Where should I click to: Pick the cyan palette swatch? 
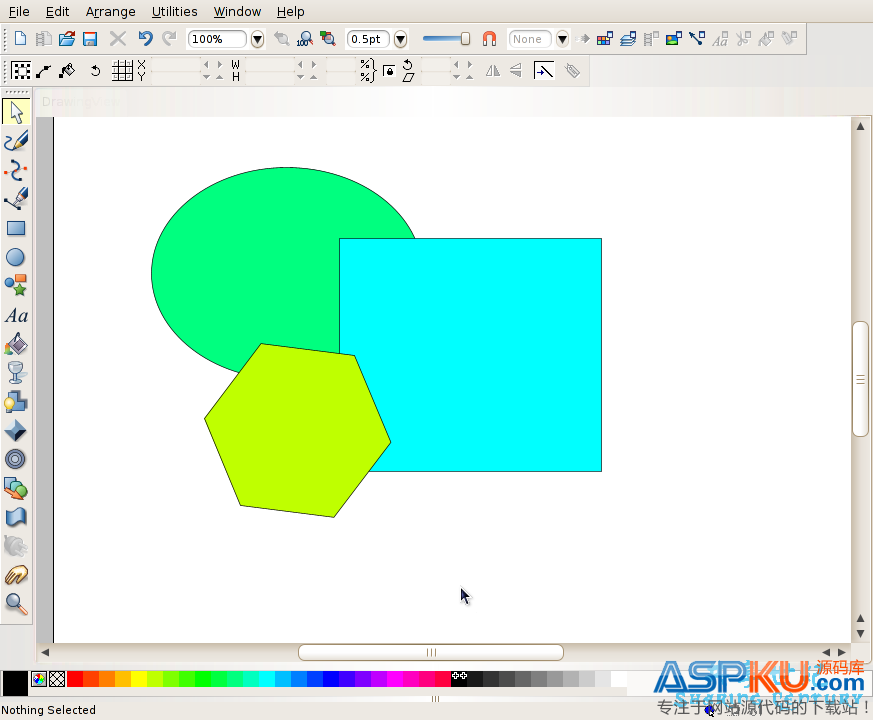[267, 679]
